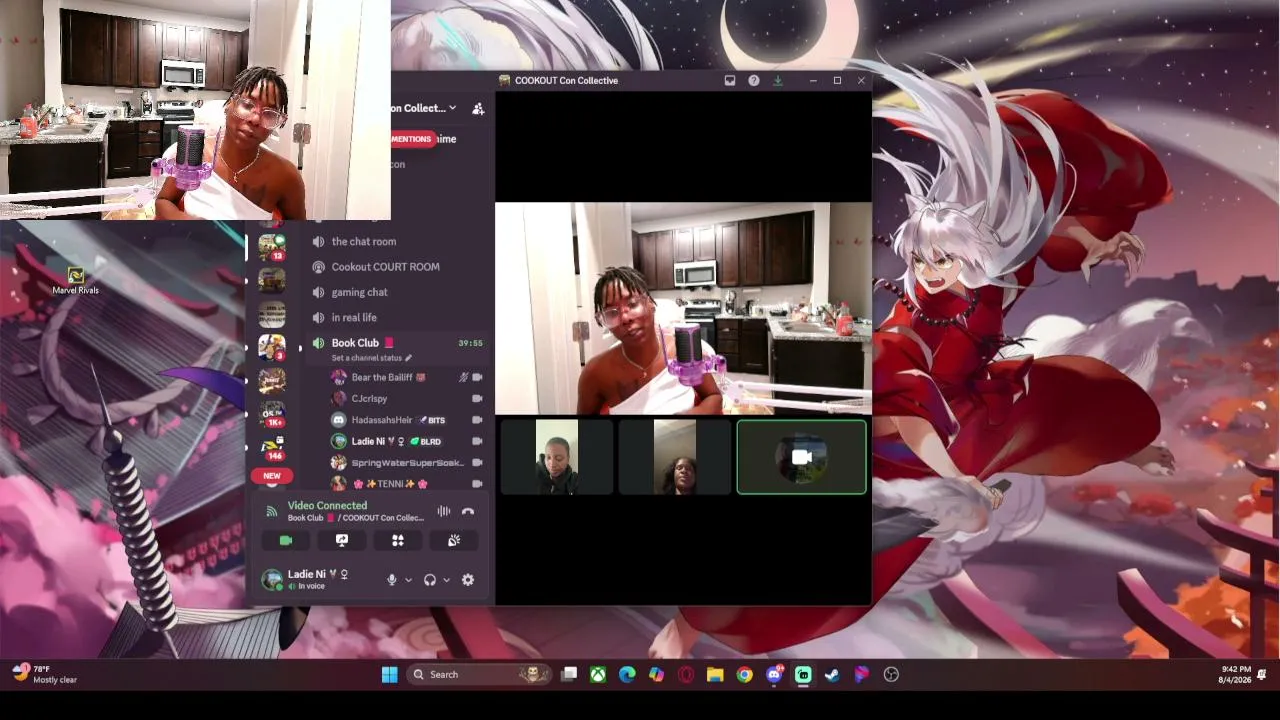The height and width of the screenshot is (720, 1280).
Task: Select user SpringWaterSuperSoak in voice list
Action: pos(407,463)
